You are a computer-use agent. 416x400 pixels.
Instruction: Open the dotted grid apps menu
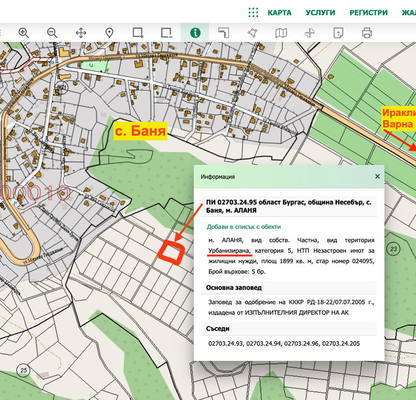point(253,13)
